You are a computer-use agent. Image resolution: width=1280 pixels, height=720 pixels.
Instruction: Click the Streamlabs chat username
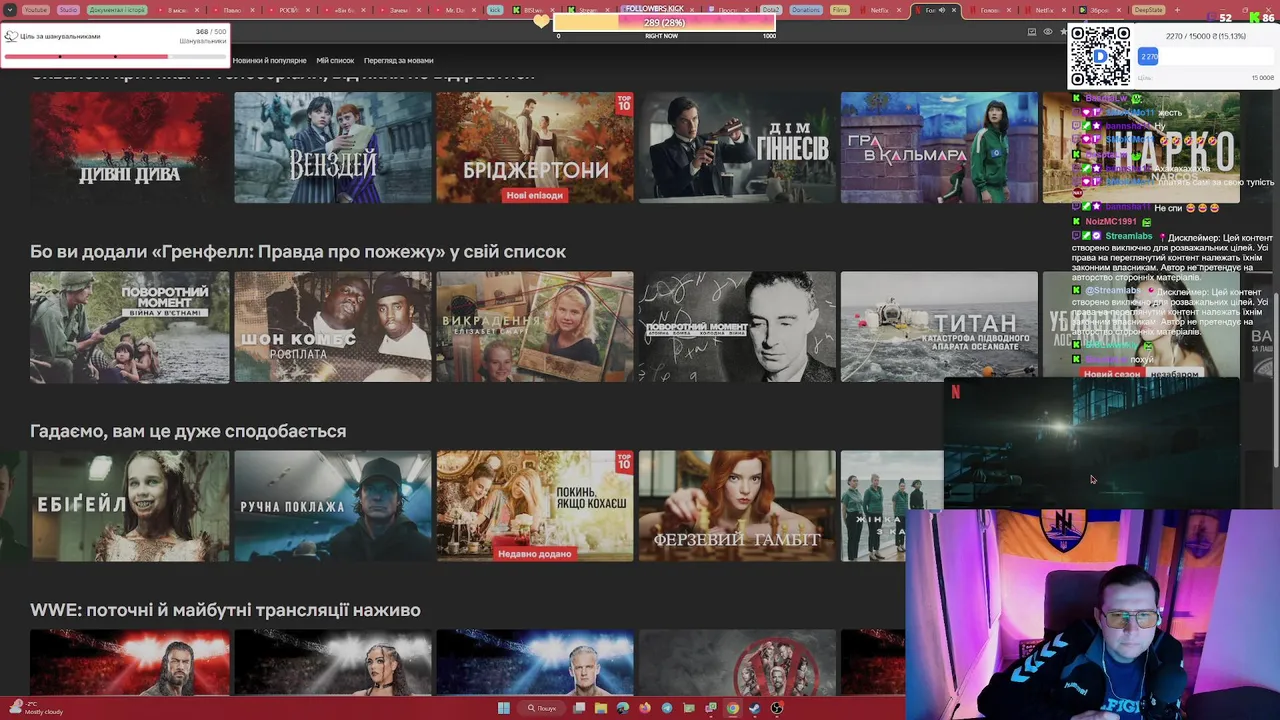[1128, 236]
